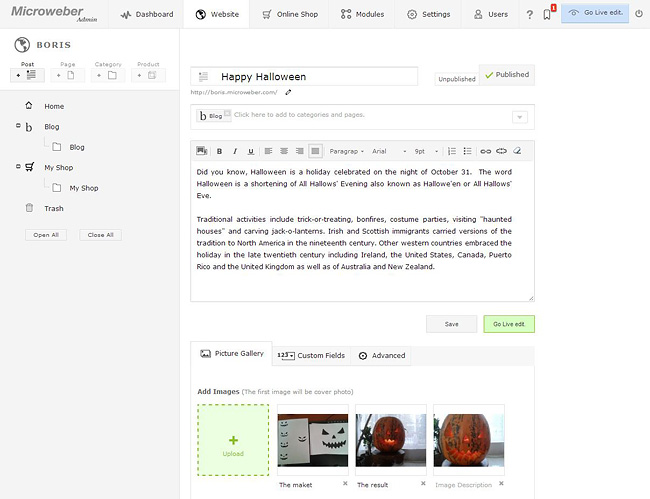The height and width of the screenshot is (499, 650).
Task: Select the My Shop page in tree
Action: tap(58, 167)
